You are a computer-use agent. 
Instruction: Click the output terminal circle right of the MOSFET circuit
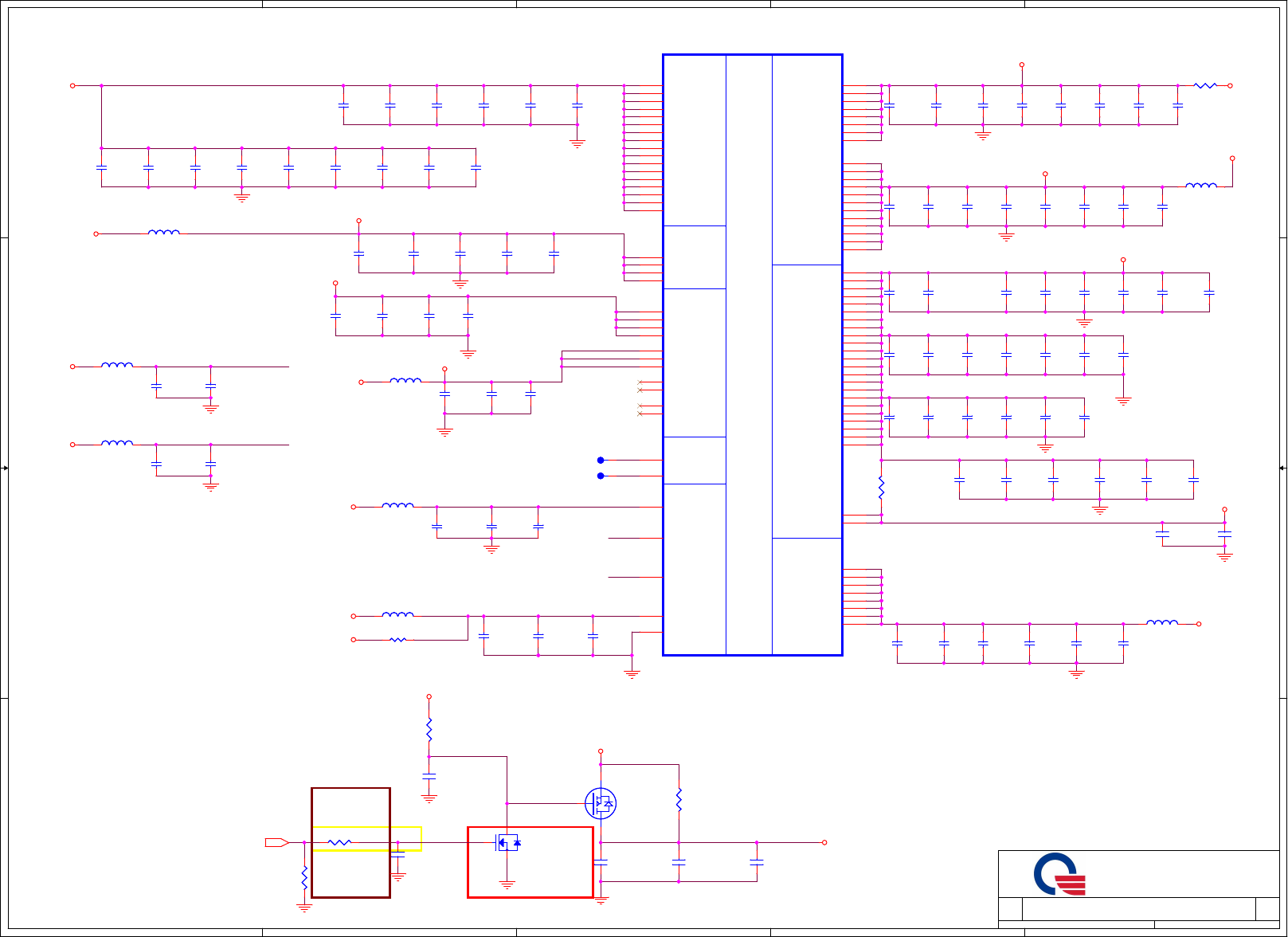[x=824, y=842]
